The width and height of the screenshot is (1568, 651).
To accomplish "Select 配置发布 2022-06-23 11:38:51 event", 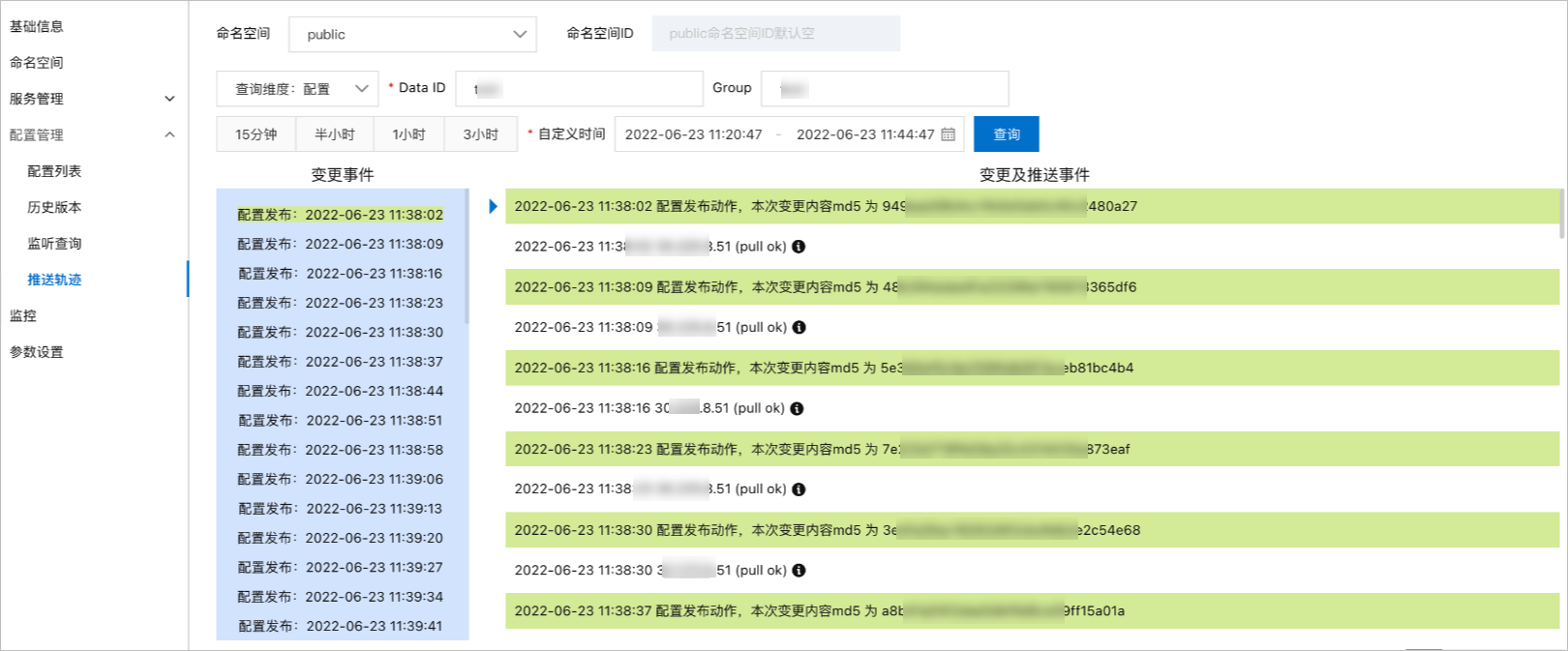I will pos(341,421).
